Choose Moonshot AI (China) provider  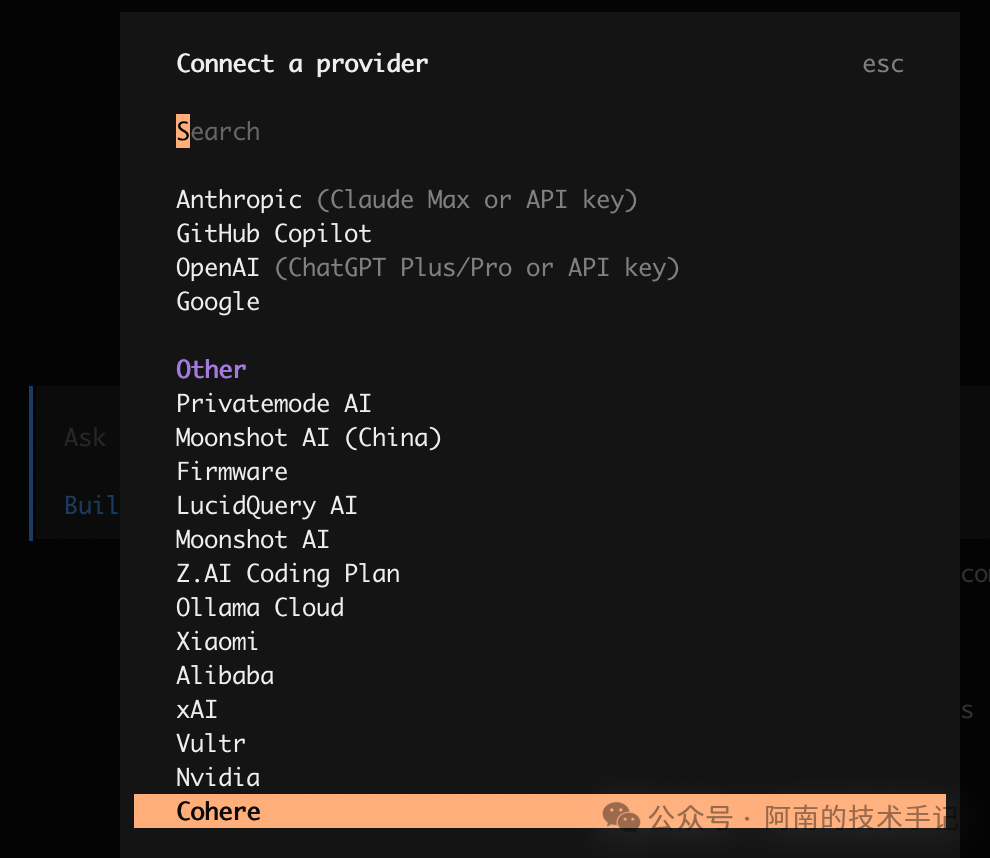pos(308,437)
